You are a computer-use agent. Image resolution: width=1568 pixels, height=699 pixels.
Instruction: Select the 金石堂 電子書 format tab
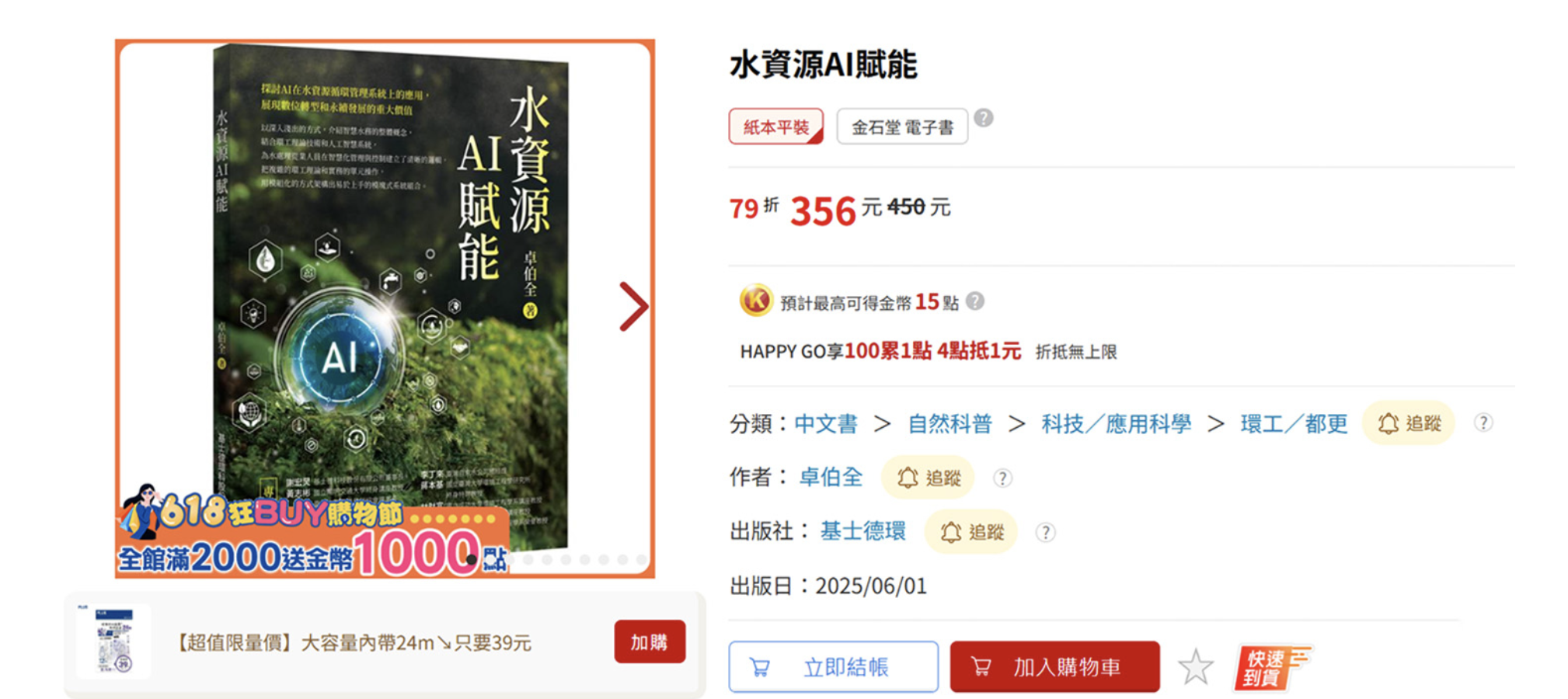[902, 127]
